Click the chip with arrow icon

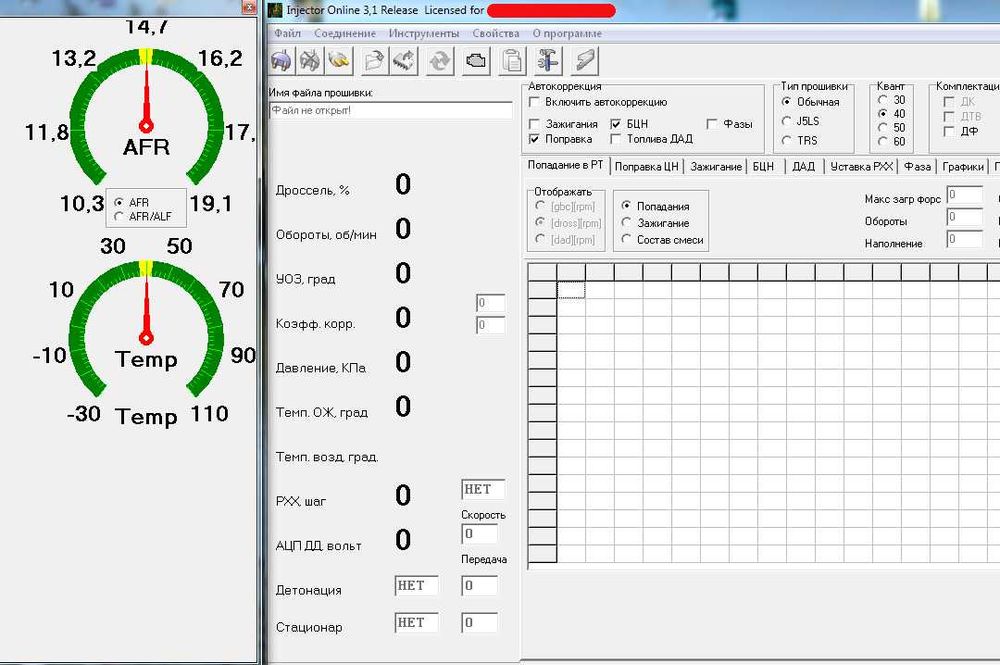coord(404,61)
